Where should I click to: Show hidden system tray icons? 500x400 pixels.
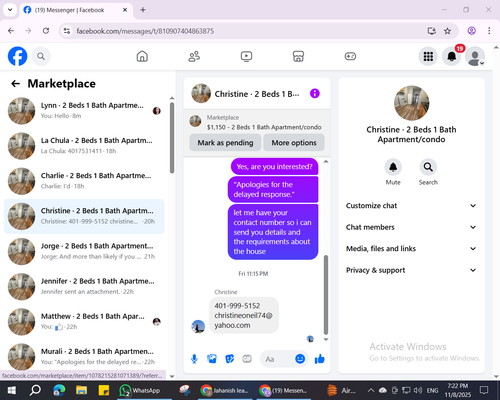click(370, 390)
